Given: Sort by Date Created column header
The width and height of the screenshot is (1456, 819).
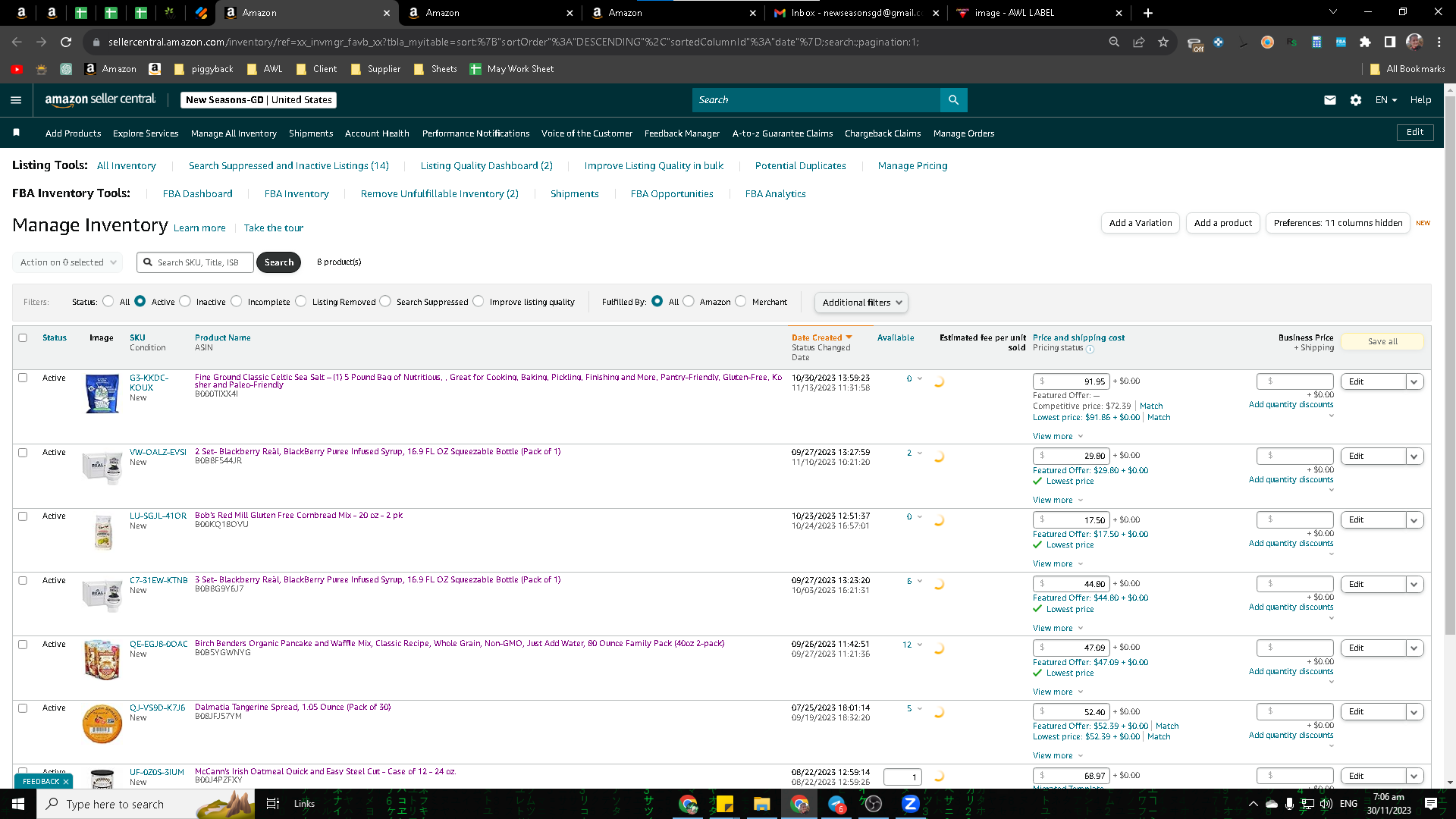Looking at the screenshot, I should (822, 338).
